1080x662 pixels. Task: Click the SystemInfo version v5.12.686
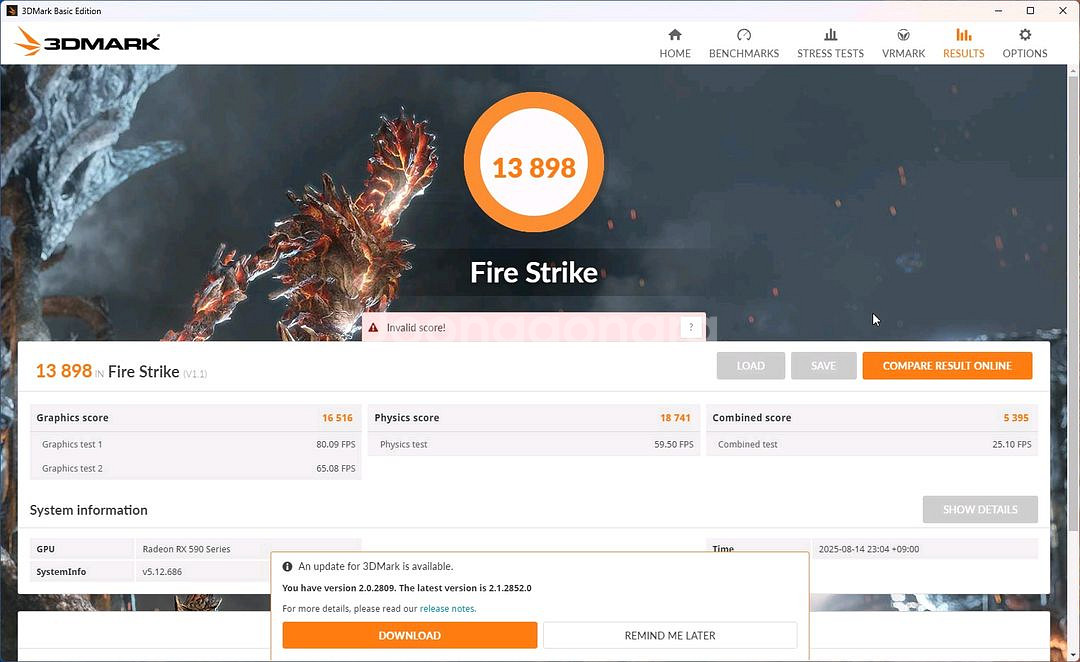click(x=162, y=572)
